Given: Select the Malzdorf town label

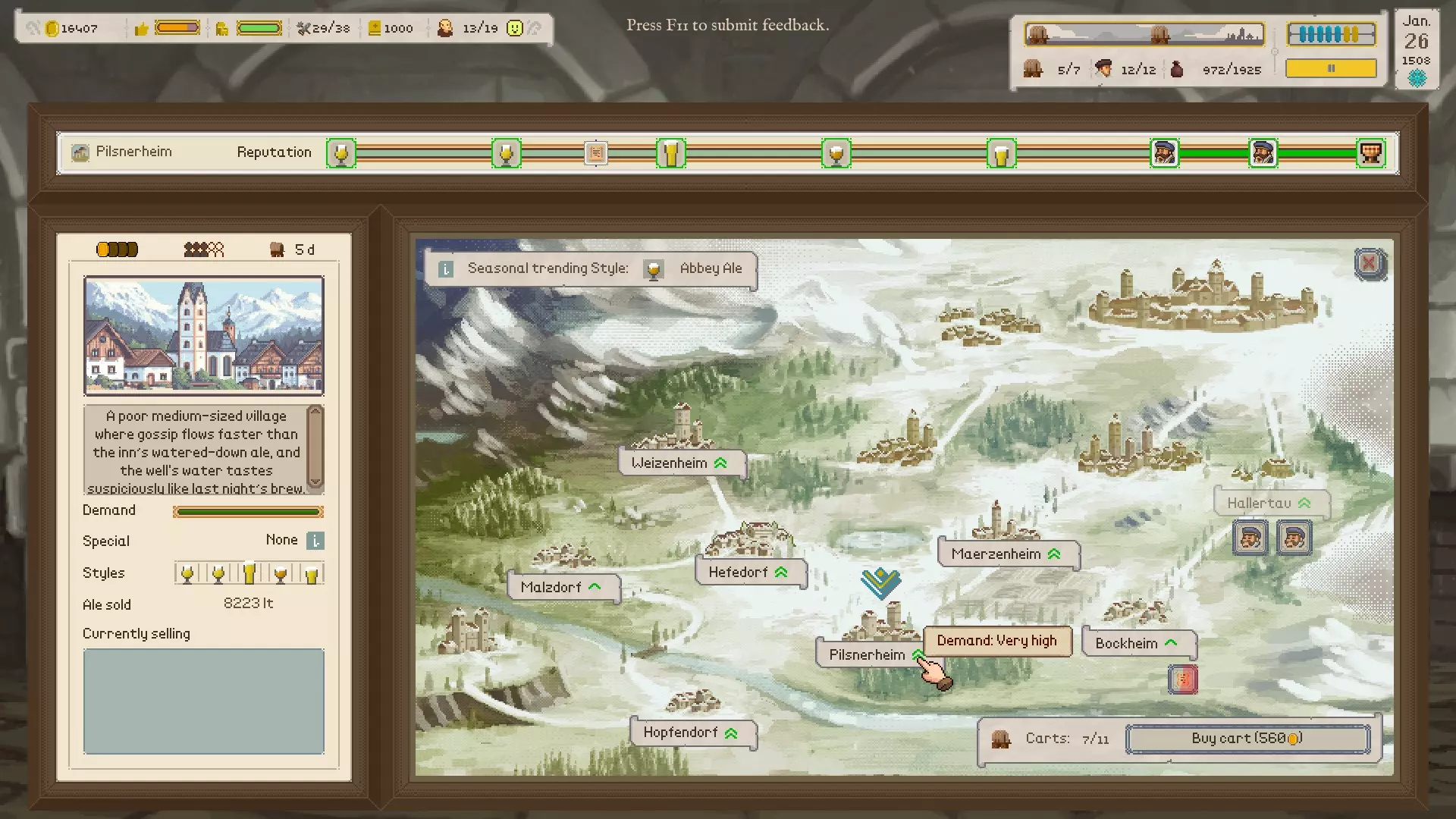Looking at the screenshot, I should [551, 588].
